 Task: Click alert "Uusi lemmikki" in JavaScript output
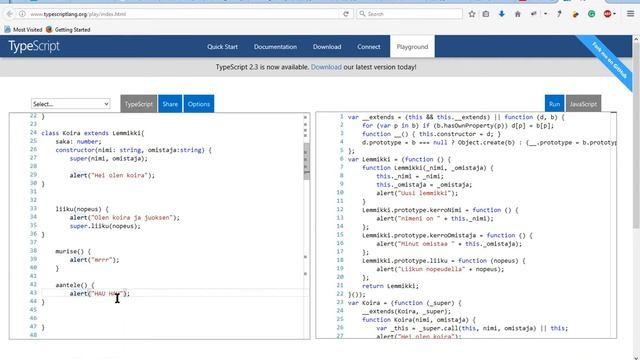417,193
